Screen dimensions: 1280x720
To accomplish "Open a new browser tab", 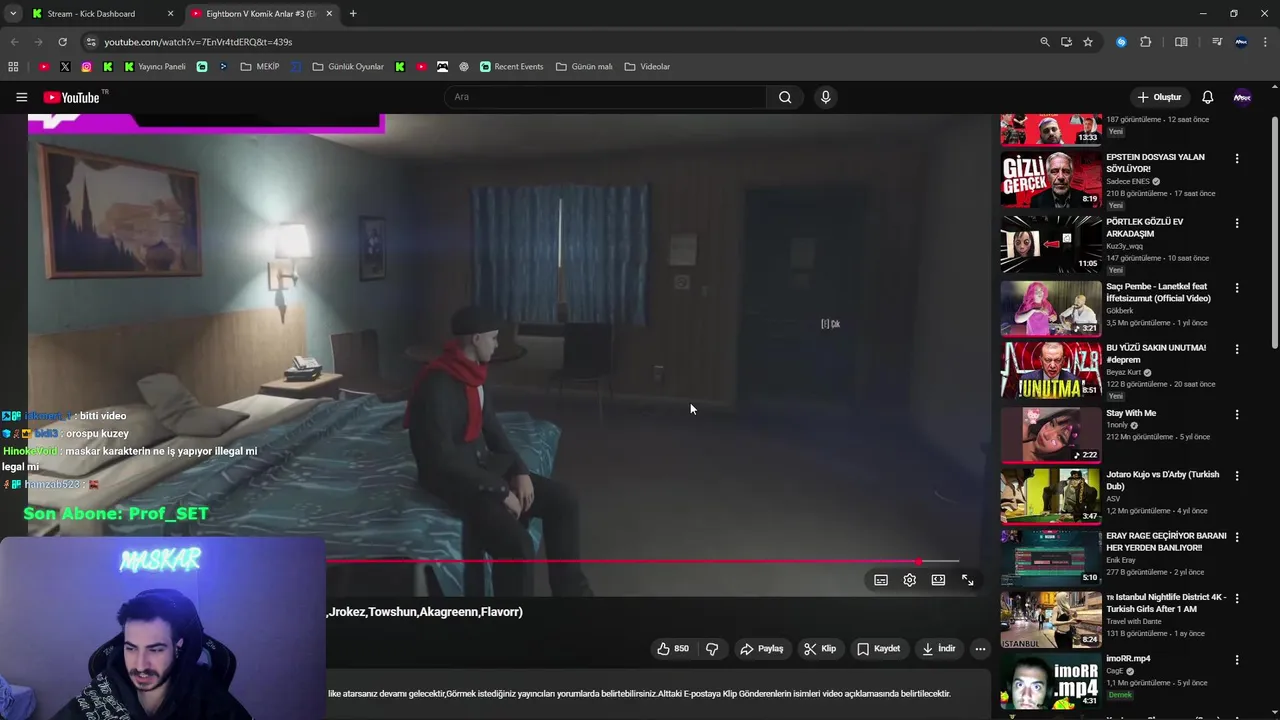I will click(353, 14).
